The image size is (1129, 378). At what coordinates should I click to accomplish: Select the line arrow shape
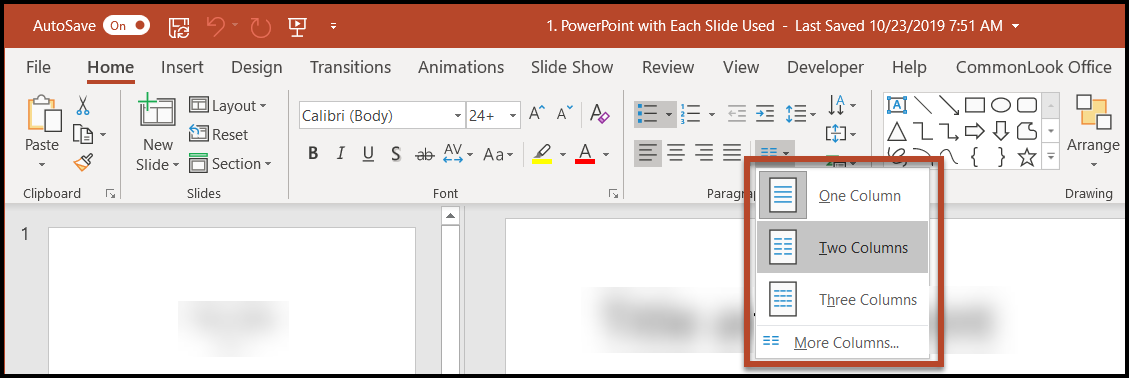tap(949, 106)
